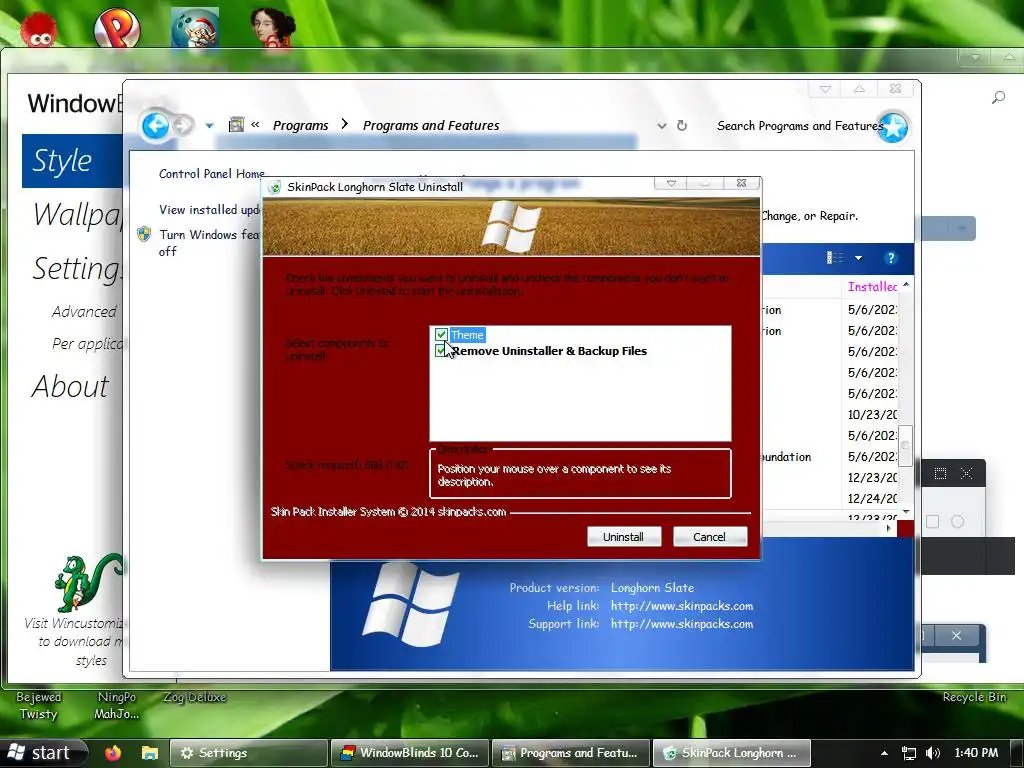Expand the address bar history dropdown
The height and width of the screenshot is (768, 1024).
pyautogui.click(x=662, y=125)
